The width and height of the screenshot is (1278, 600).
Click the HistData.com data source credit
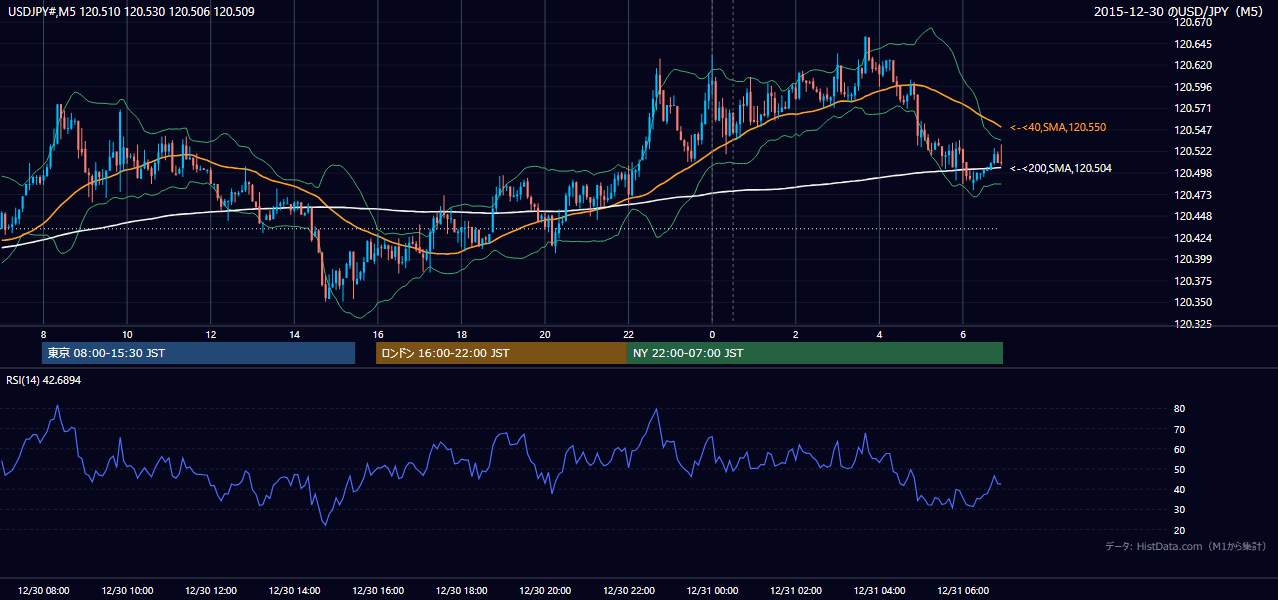(x=1186, y=546)
